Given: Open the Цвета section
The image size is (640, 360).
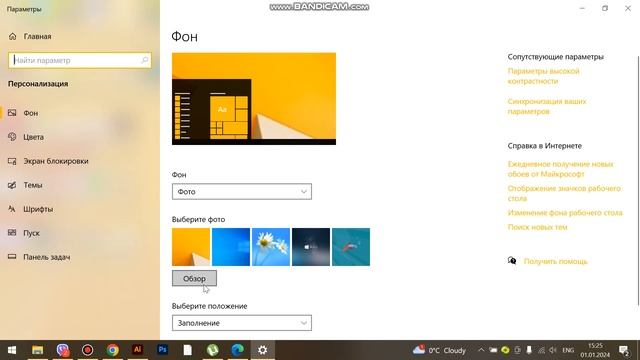Looking at the screenshot, I should click(33, 137).
